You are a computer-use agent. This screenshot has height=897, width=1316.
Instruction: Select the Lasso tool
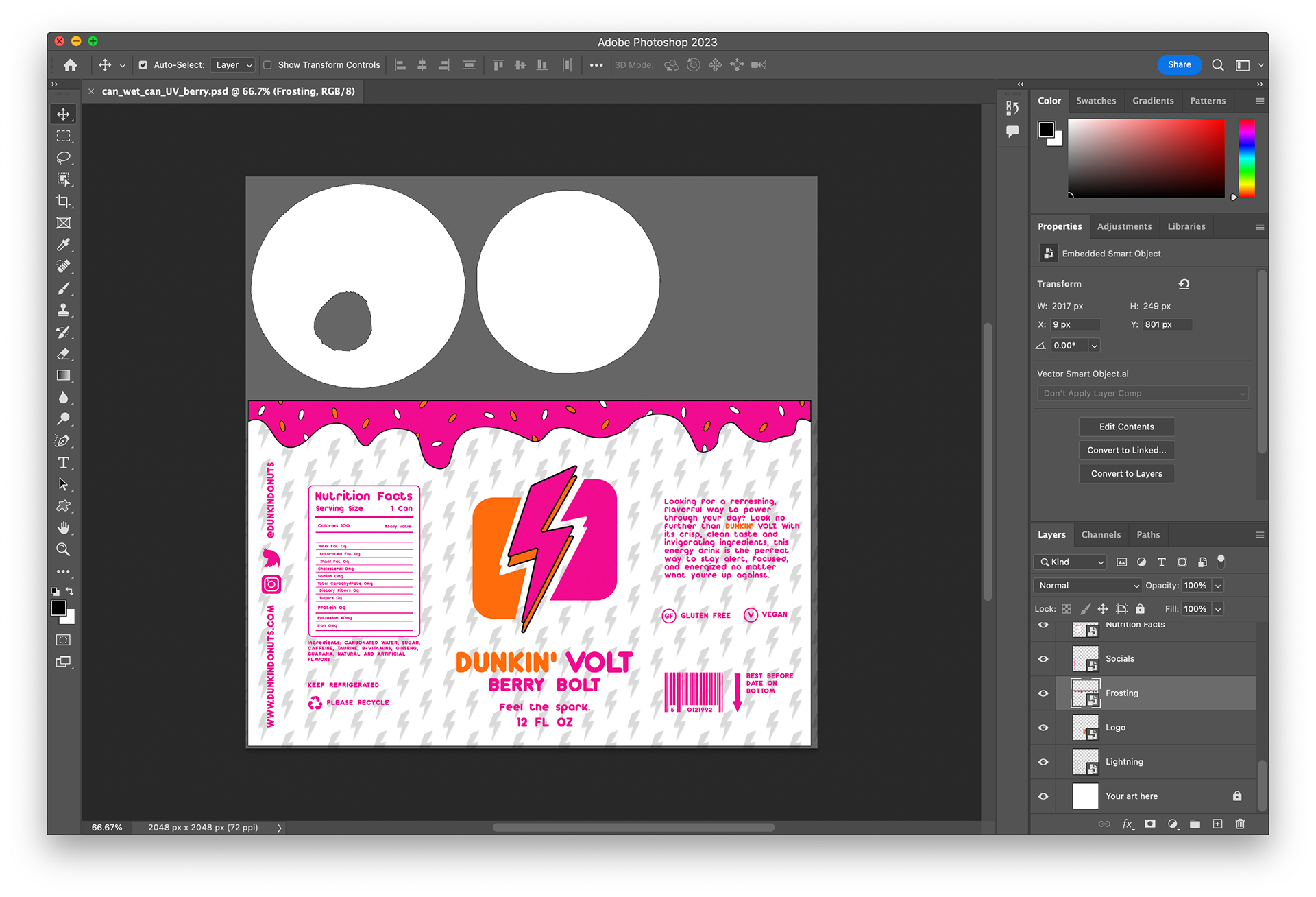click(63, 158)
